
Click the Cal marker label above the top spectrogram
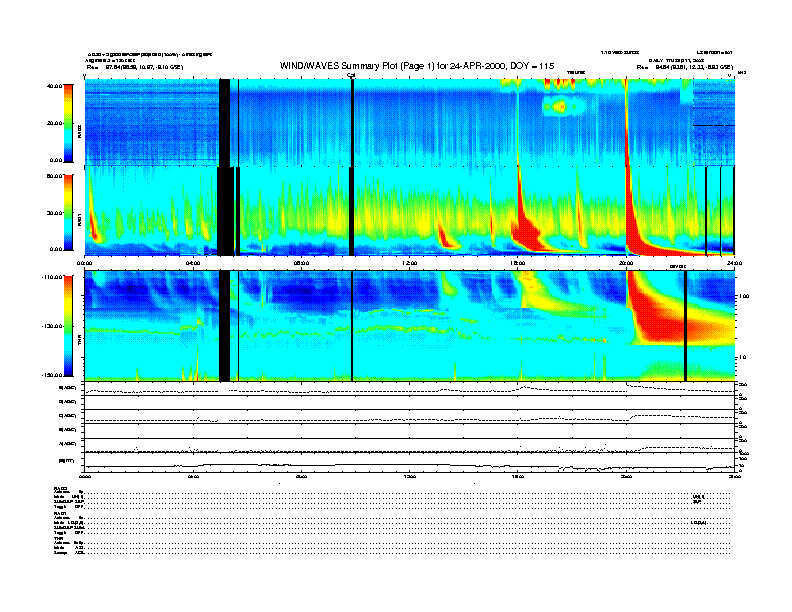click(352, 75)
